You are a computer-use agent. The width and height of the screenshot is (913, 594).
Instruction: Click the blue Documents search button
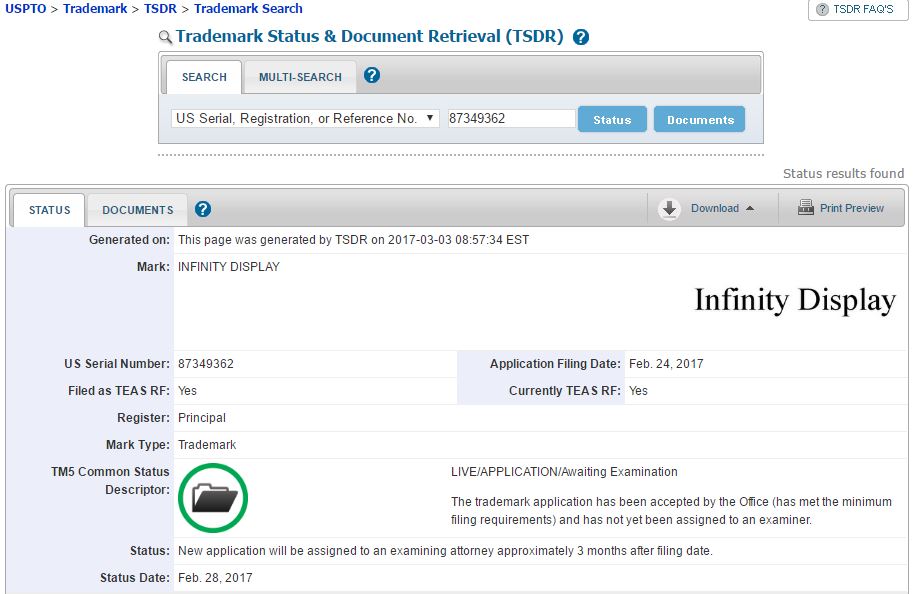tap(699, 119)
